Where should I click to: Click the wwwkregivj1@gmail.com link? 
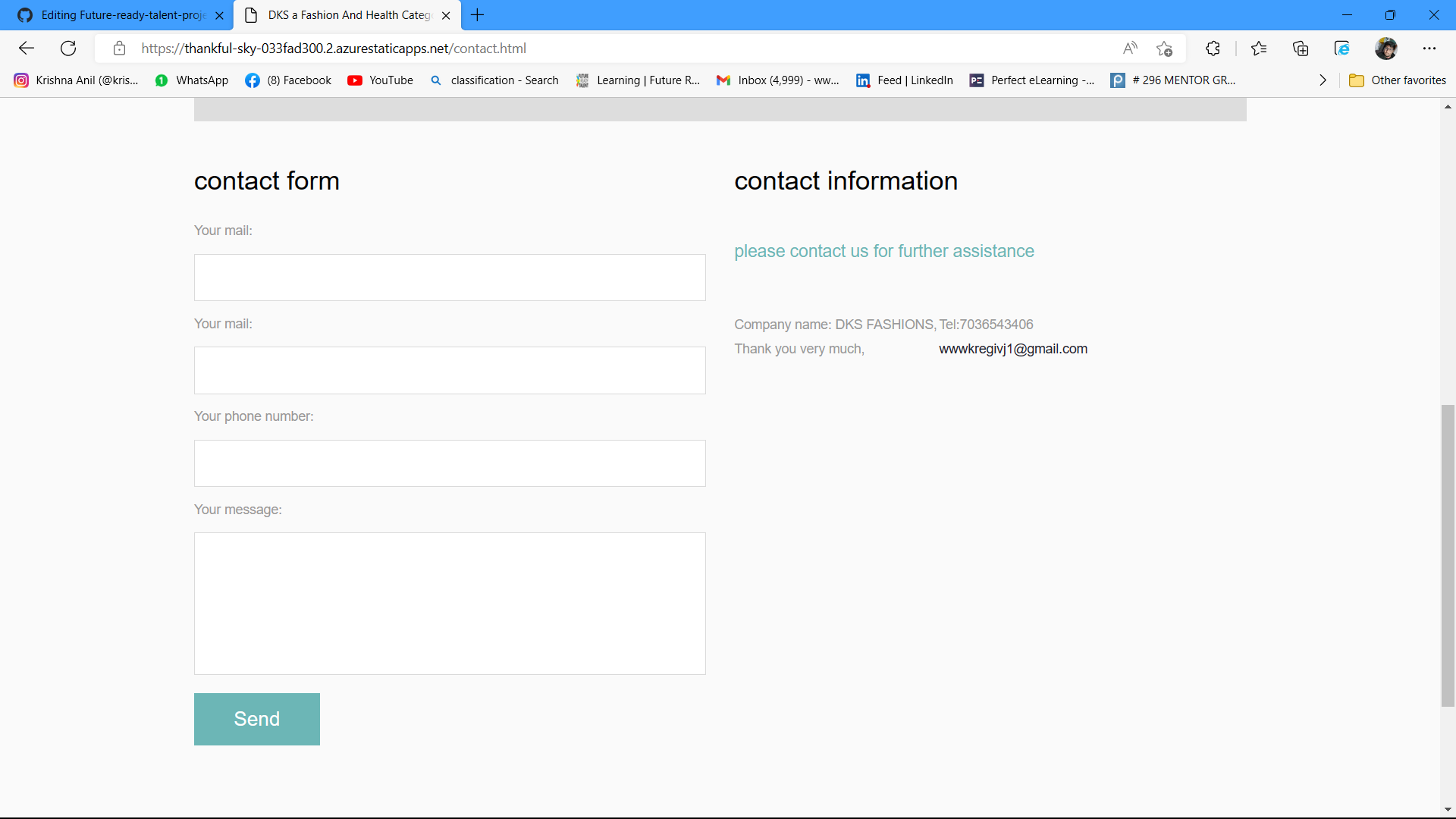click(1012, 349)
